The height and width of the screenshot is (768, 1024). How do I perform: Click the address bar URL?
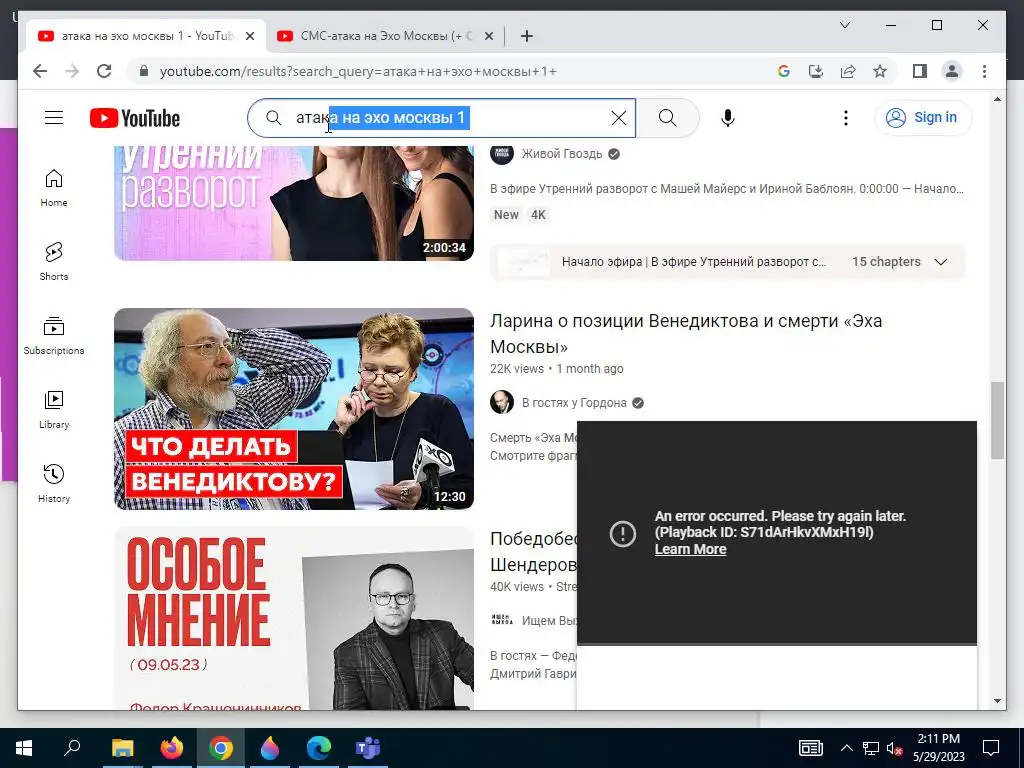pos(358,71)
